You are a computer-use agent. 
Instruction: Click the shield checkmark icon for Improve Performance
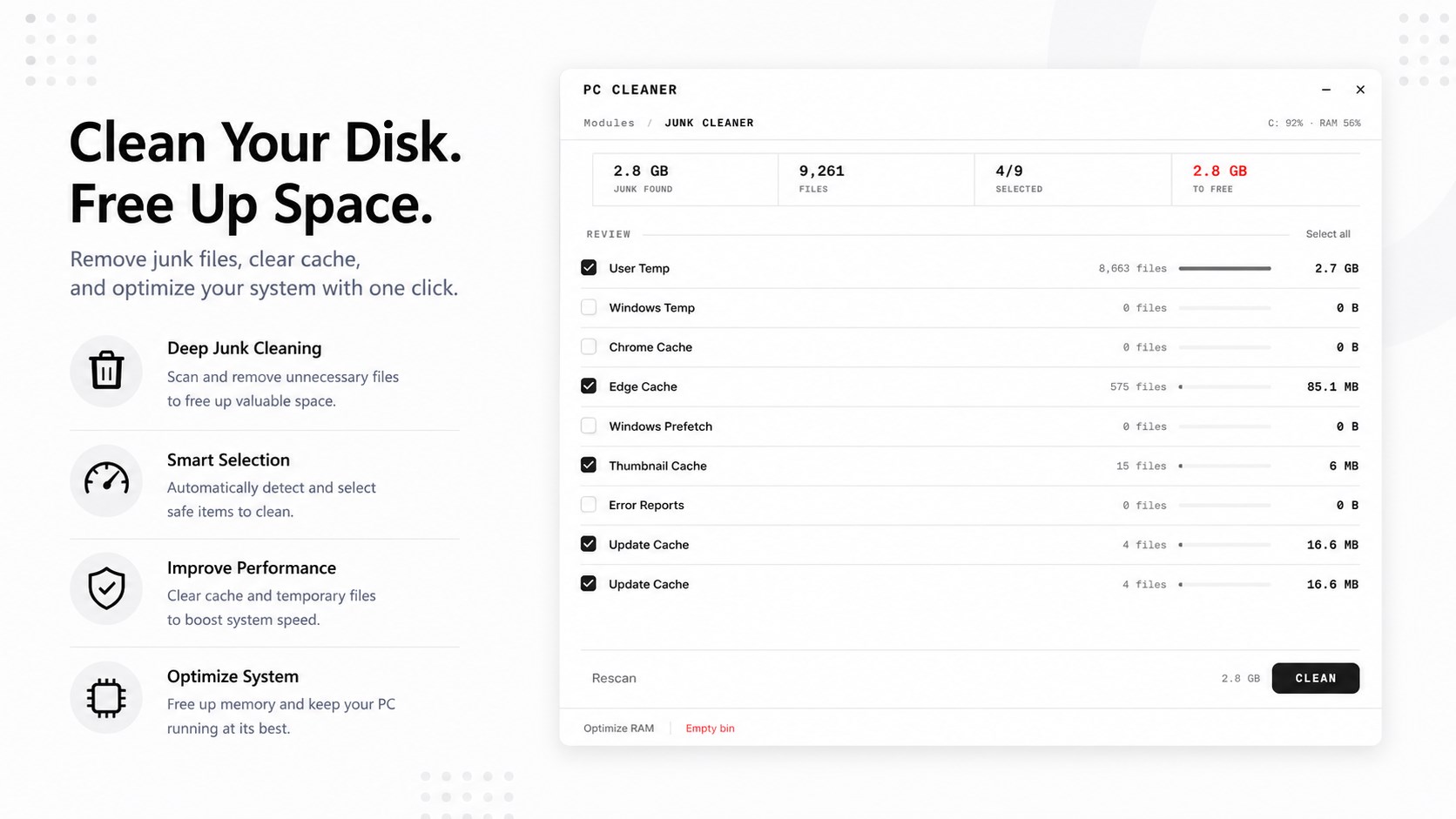106,588
